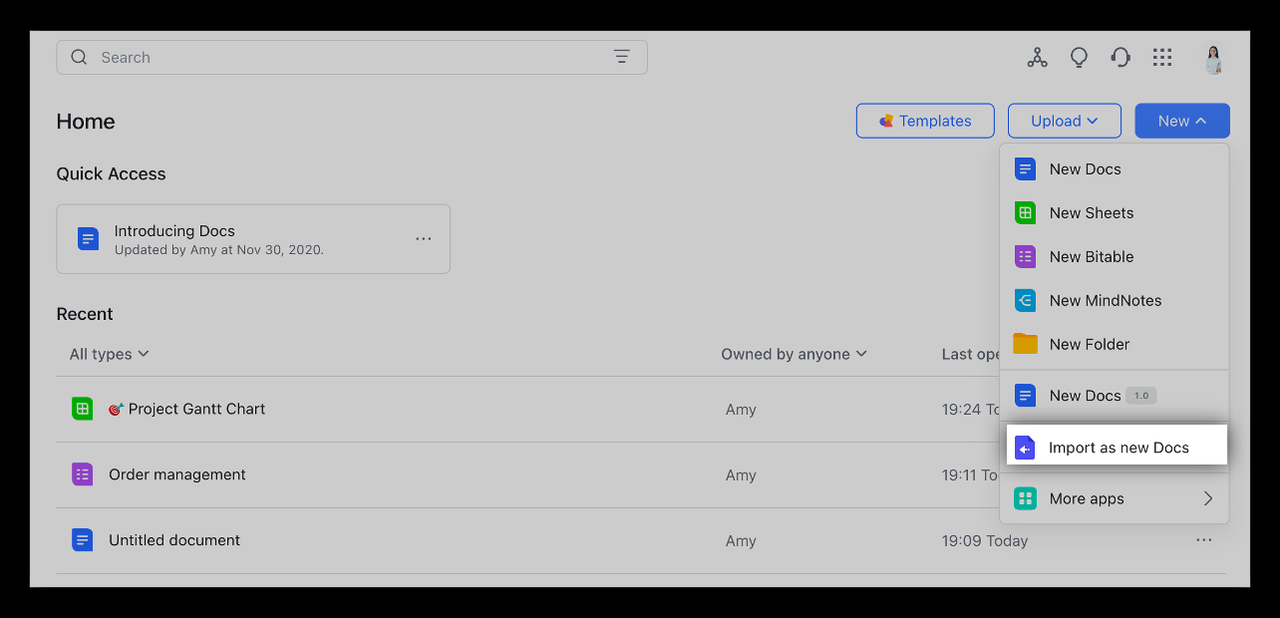Open the Upload dropdown button
This screenshot has height=618, width=1280.
1064,121
